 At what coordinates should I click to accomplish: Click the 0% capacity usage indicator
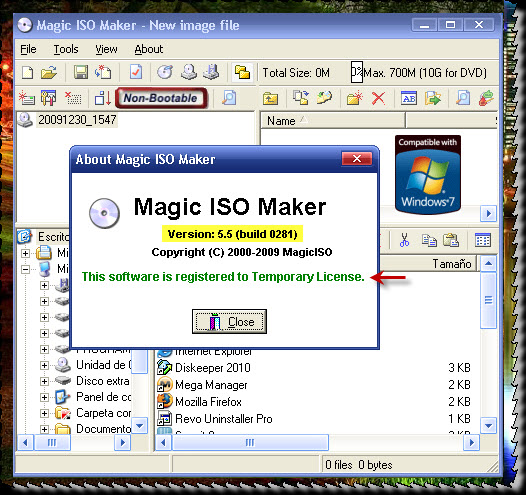[357, 72]
